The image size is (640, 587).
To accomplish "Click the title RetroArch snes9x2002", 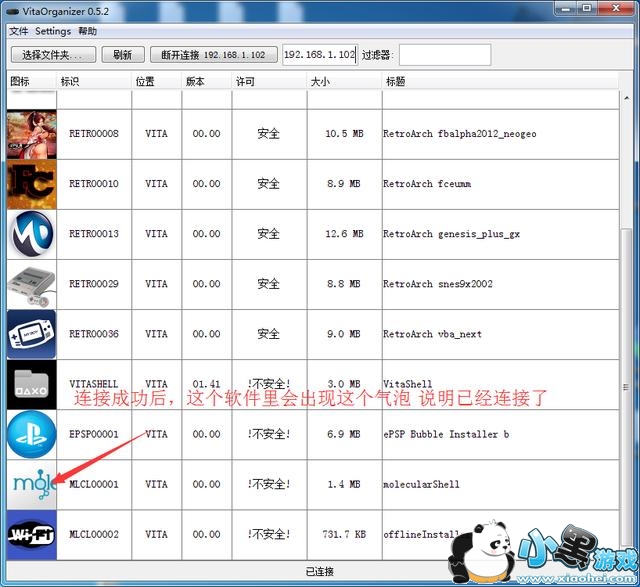I will [x=438, y=284].
